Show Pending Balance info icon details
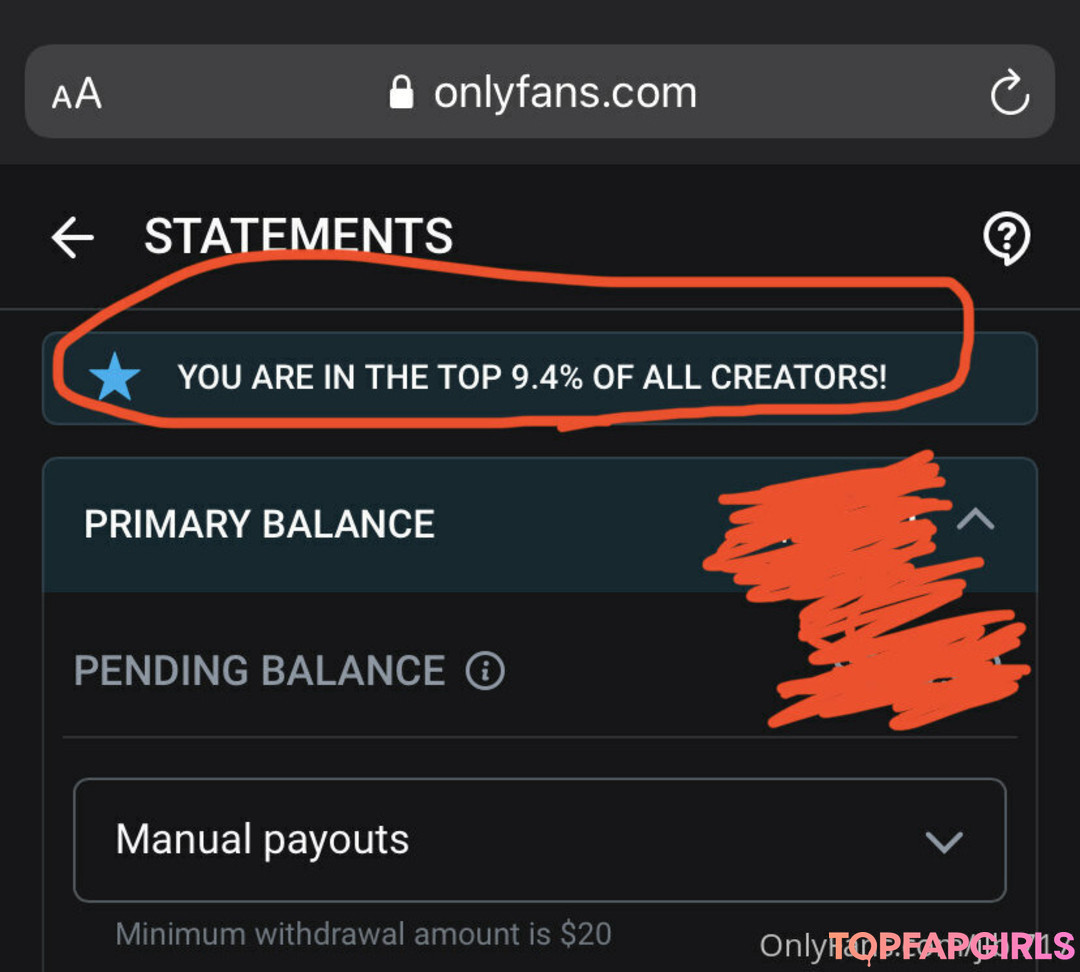Viewport: 1080px width, 972px height. click(485, 671)
